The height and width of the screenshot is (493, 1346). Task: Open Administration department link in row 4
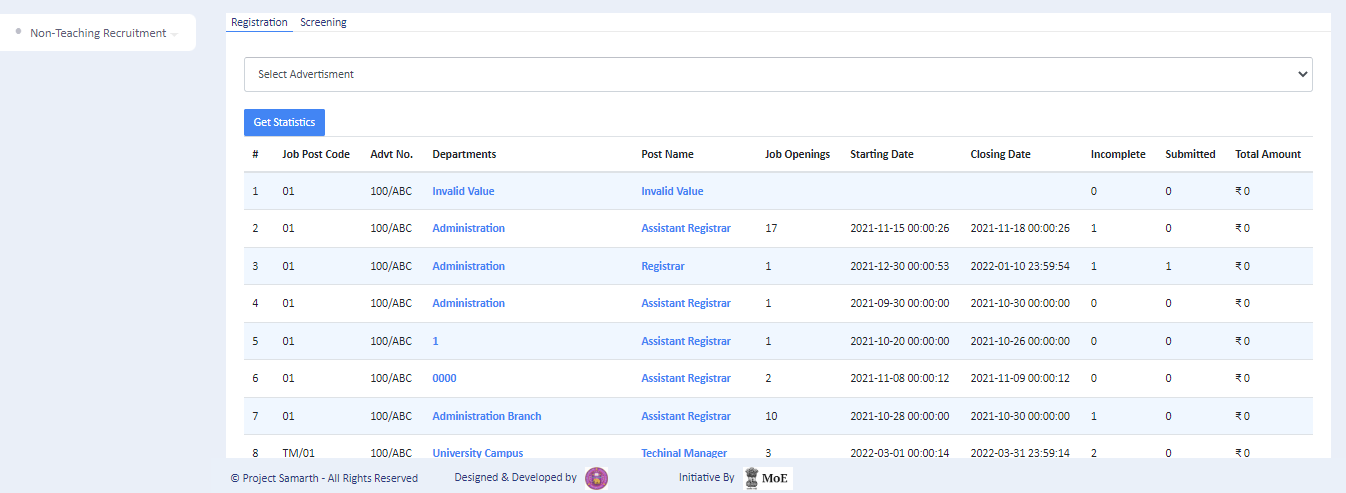[468, 303]
